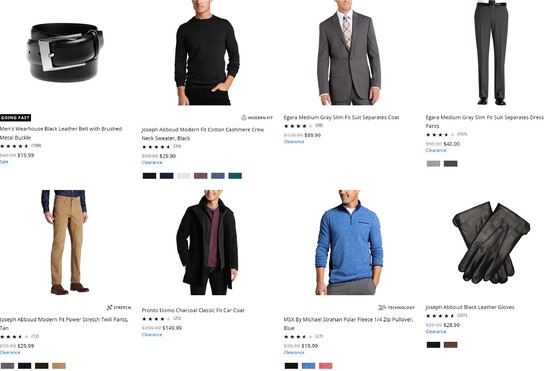
Task: Click the Technology badge icon
Action: [382, 308]
